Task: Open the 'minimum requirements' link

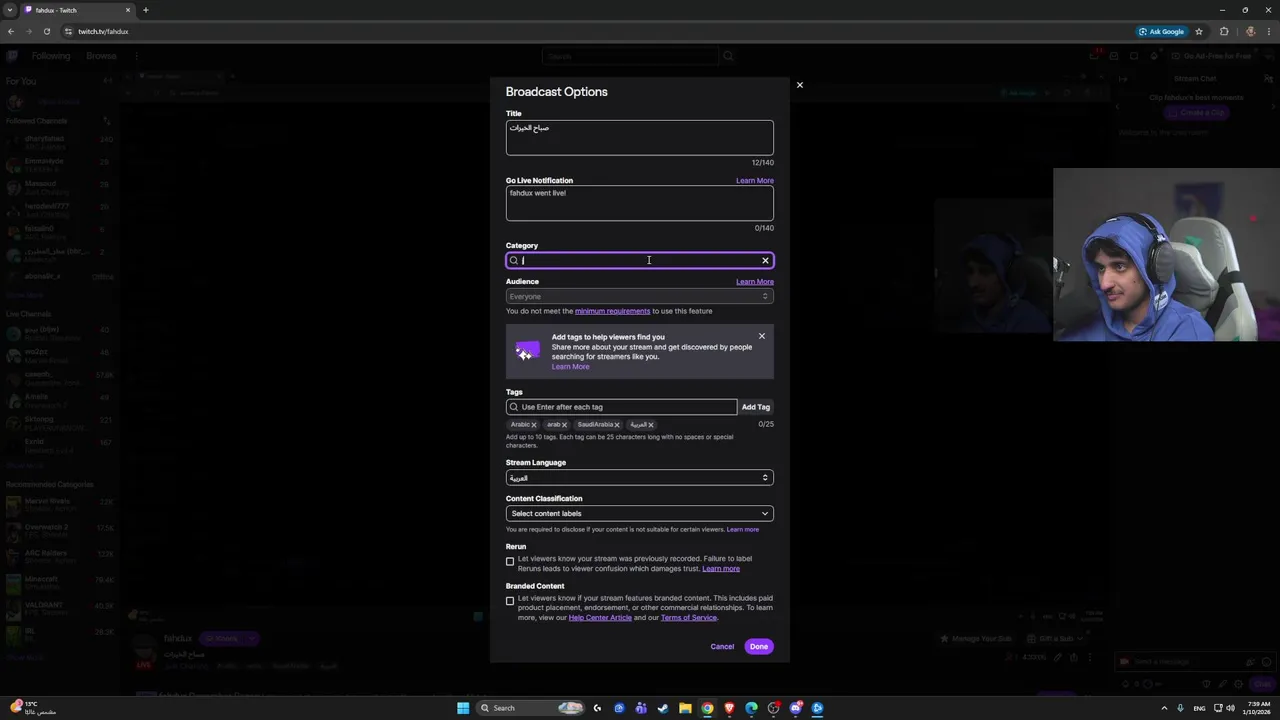Action: click(612, 311)
